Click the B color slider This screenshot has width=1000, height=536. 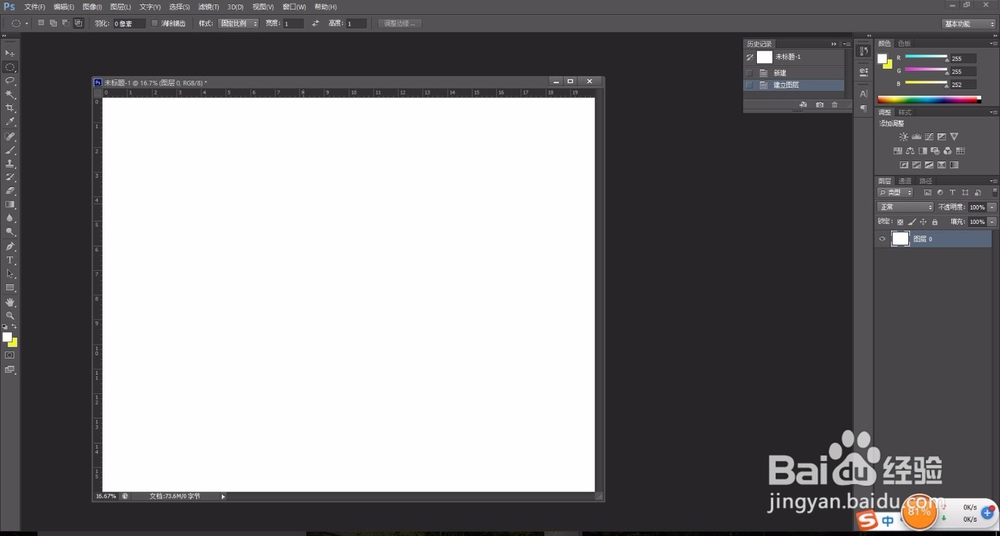(x=926, y=83)
